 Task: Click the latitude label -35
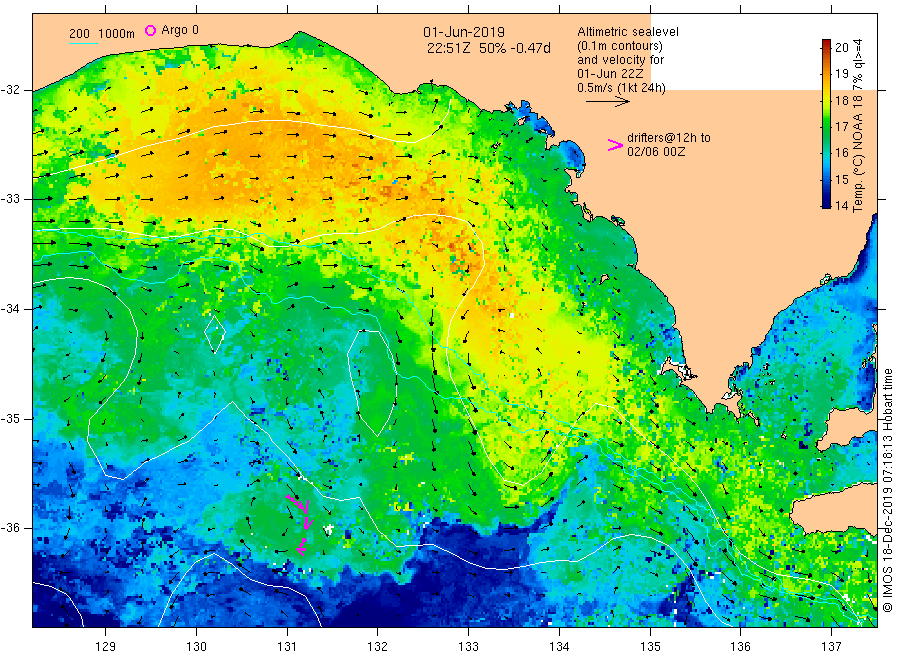coord(10,418)
